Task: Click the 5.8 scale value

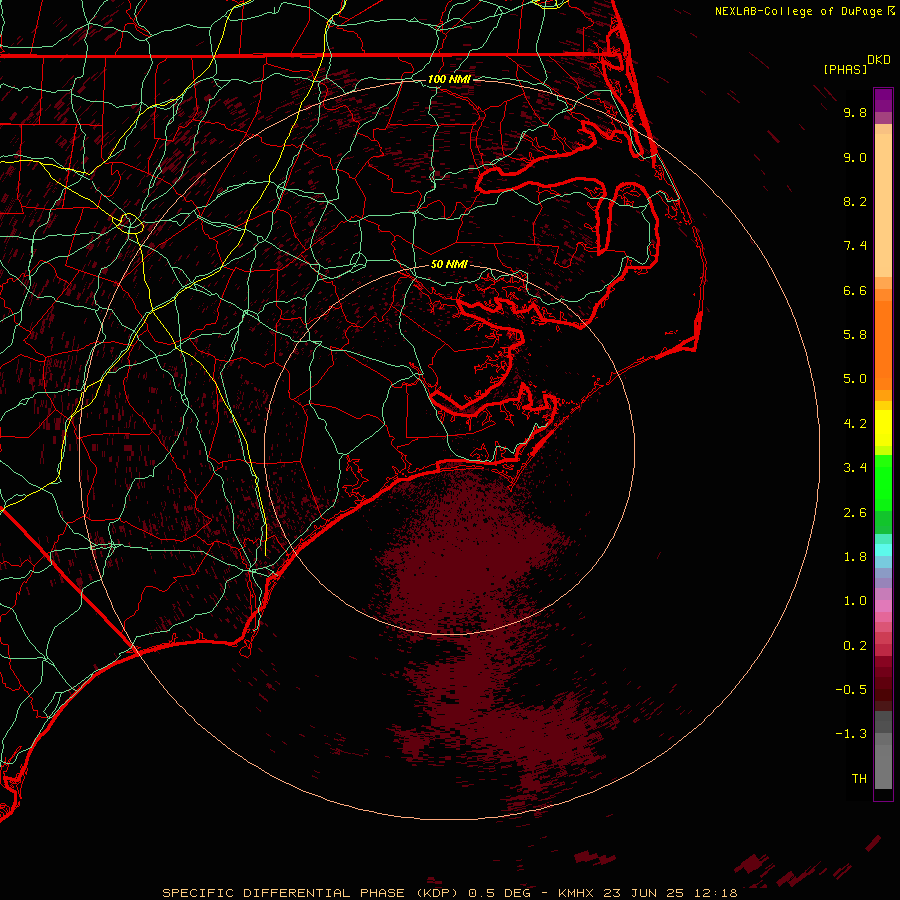Action: point(855,335)
